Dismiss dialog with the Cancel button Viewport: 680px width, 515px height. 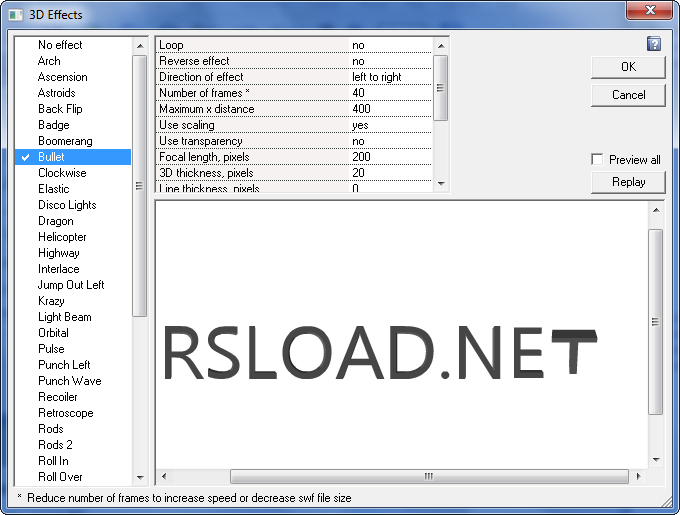point(628,95)
